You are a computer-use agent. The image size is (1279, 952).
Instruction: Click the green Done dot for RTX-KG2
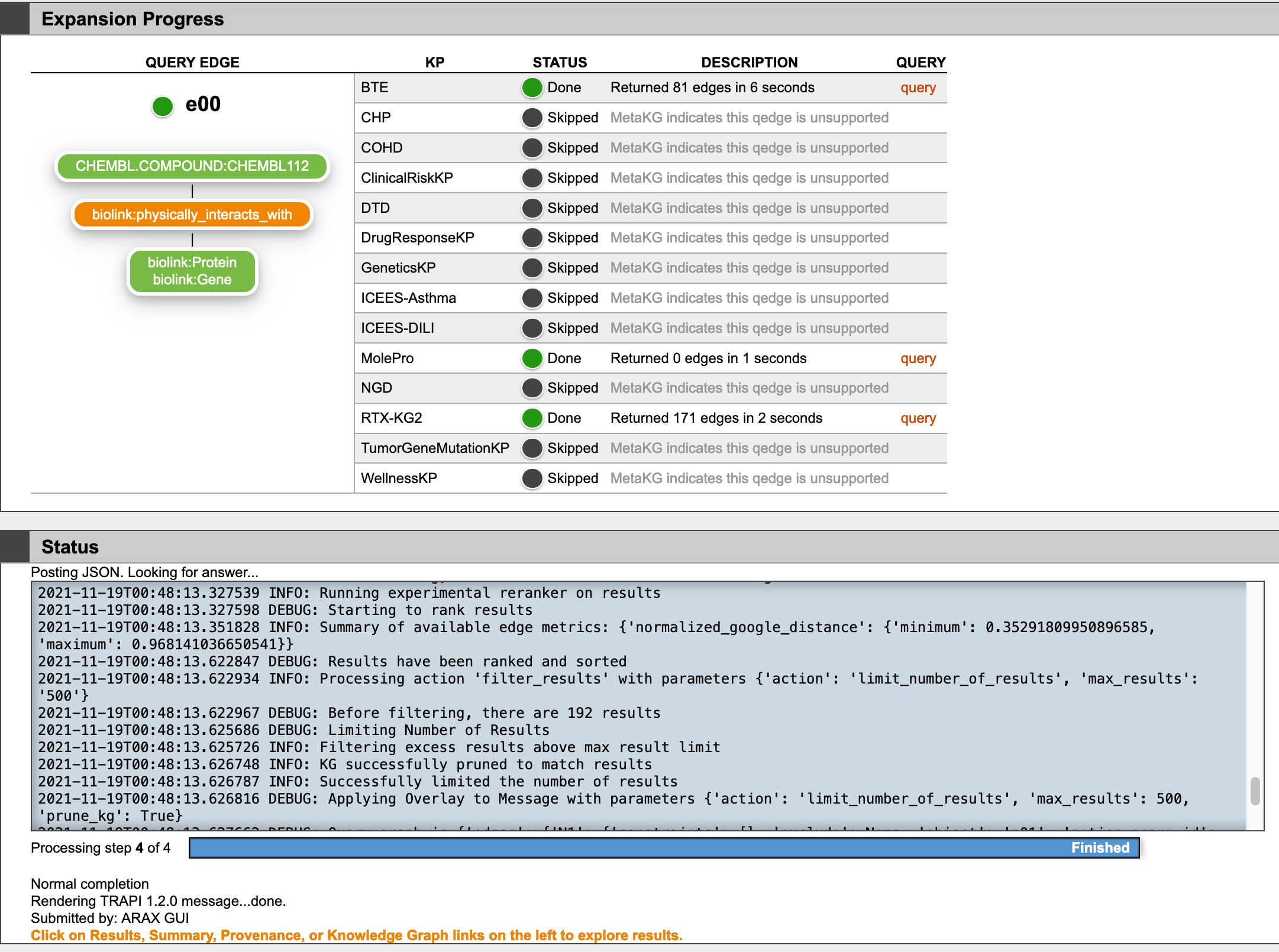(x=532, y=418)
